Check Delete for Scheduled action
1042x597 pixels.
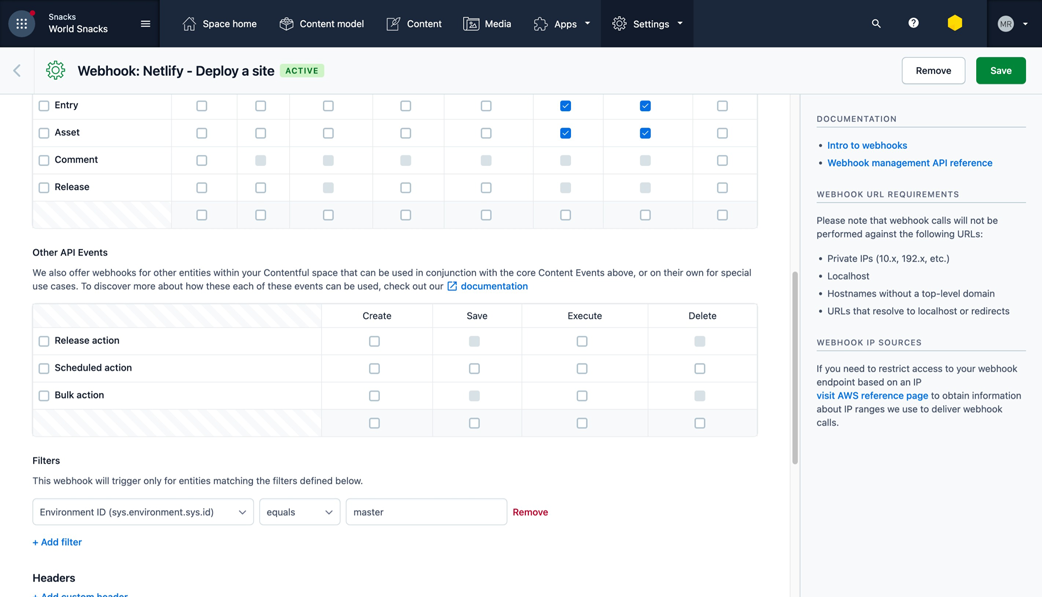700,368
